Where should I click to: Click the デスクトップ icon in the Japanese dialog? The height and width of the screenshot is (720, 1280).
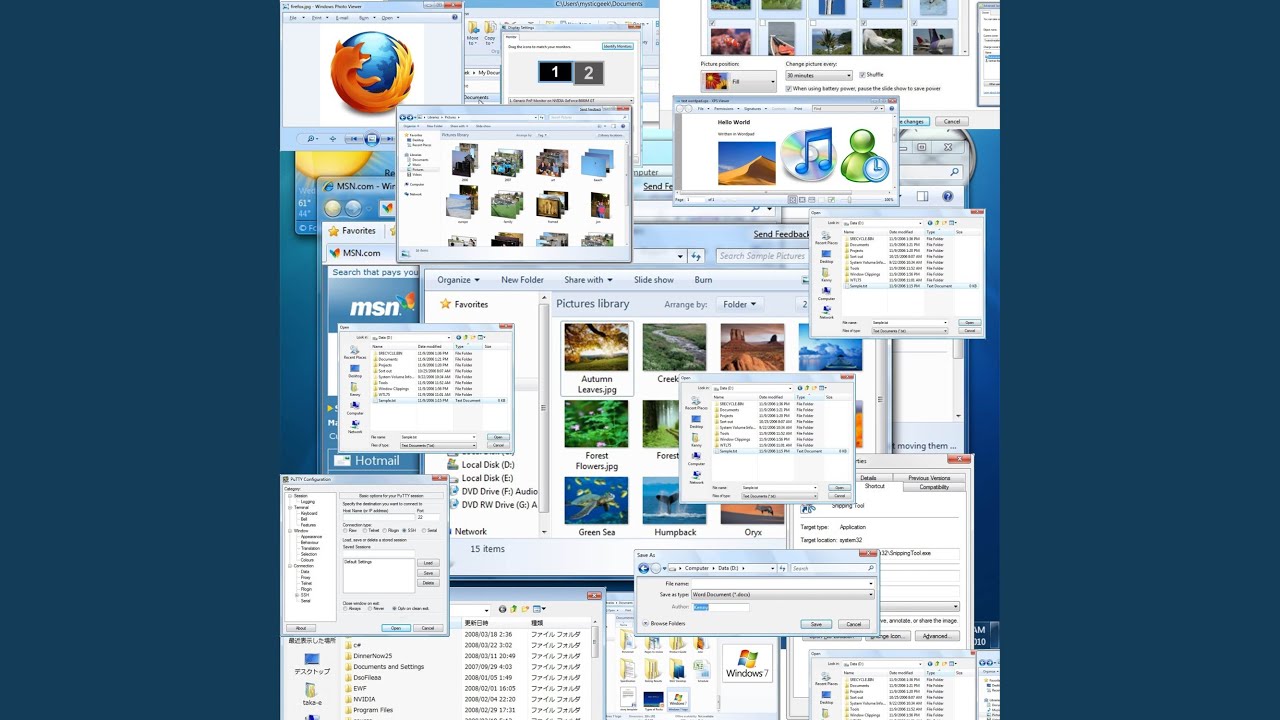tap(311, 664)
